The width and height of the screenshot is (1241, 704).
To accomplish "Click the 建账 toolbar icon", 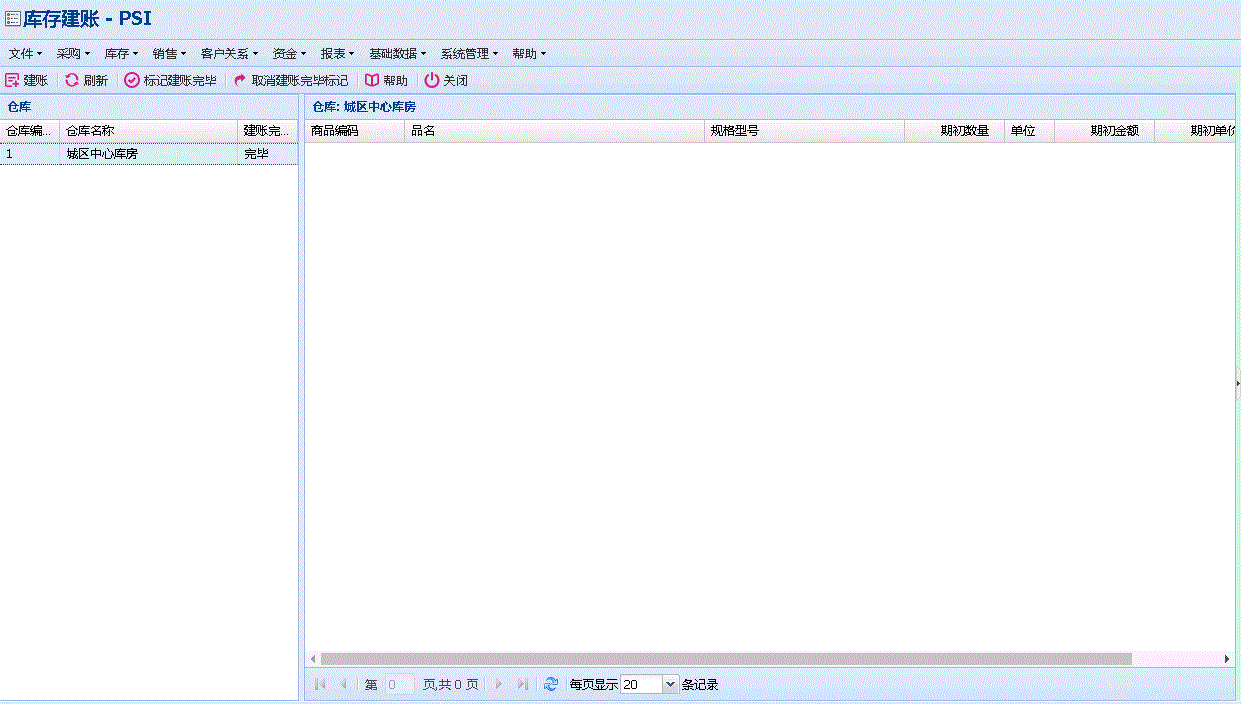I will tap(12, 80).
